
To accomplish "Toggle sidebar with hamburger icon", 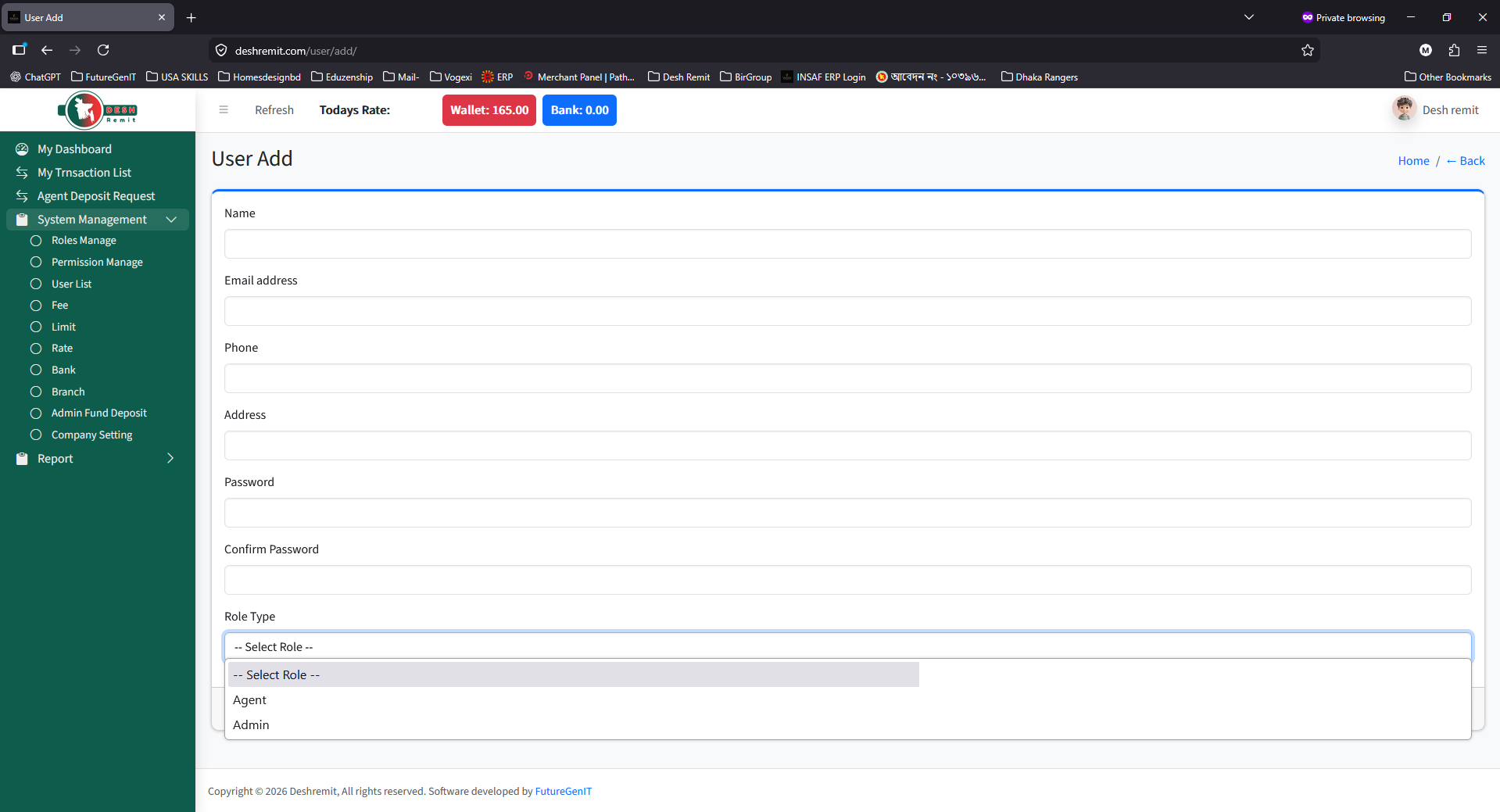I will pyautogui.click(x=224, y=110).
